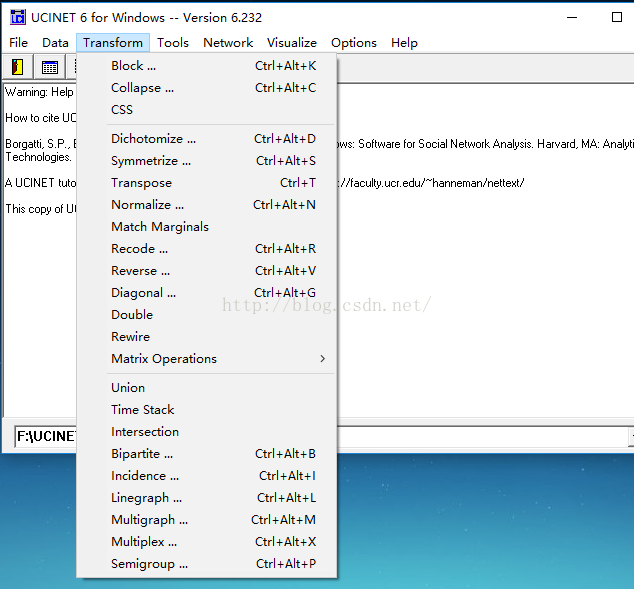The height and width of the screenshot is (589, 634).
Task: Select Dichotomize menu entry
Action: pyautogui.click(x=206, y=139)
